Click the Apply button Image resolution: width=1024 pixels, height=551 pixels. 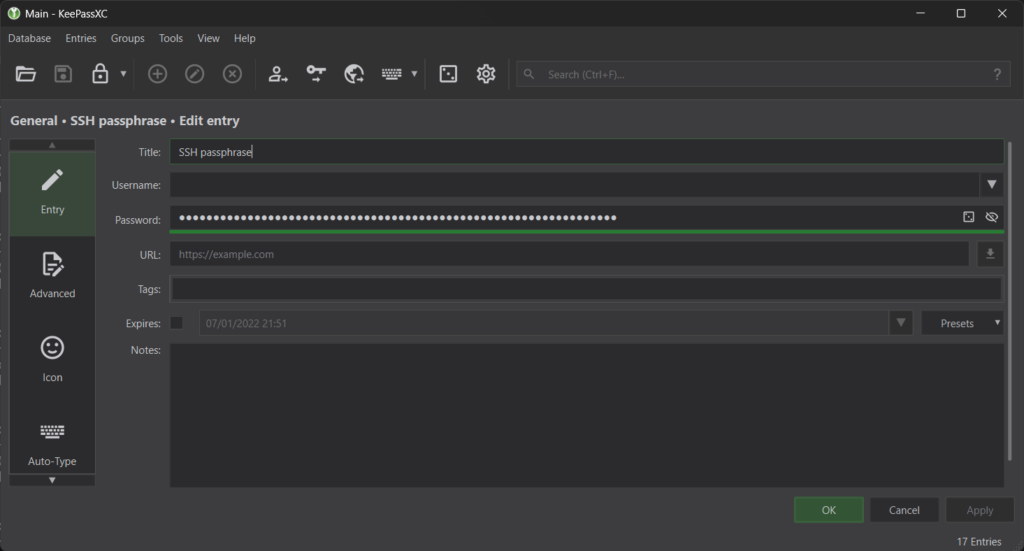pos(980,510)
